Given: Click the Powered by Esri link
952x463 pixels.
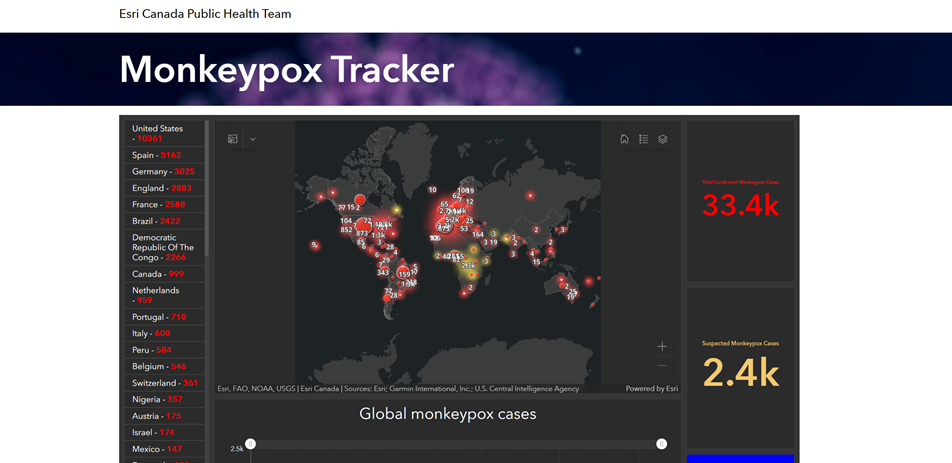Looking at the screenshot, I should 652,389.
